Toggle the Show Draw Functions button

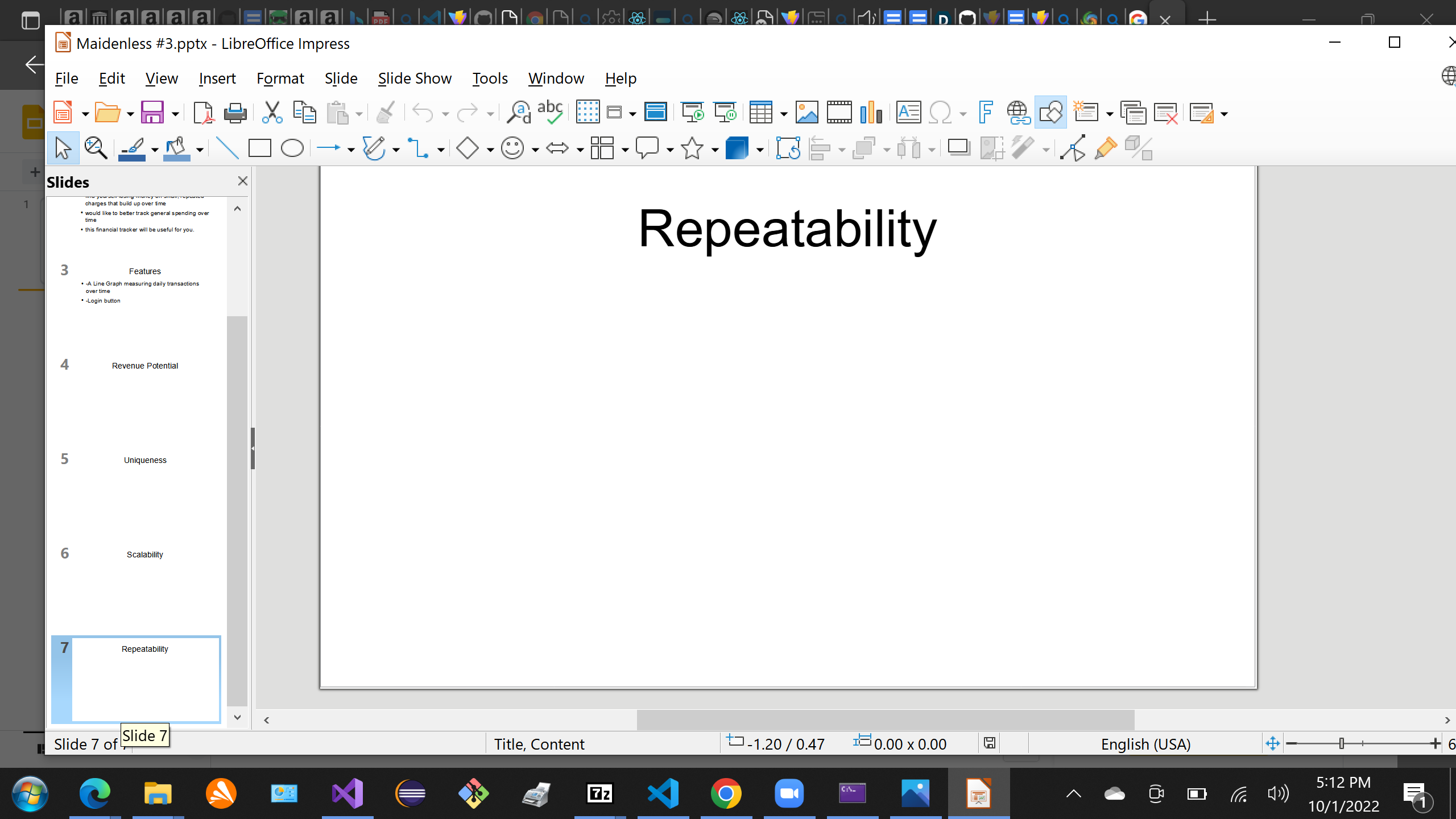[1050, 113]
